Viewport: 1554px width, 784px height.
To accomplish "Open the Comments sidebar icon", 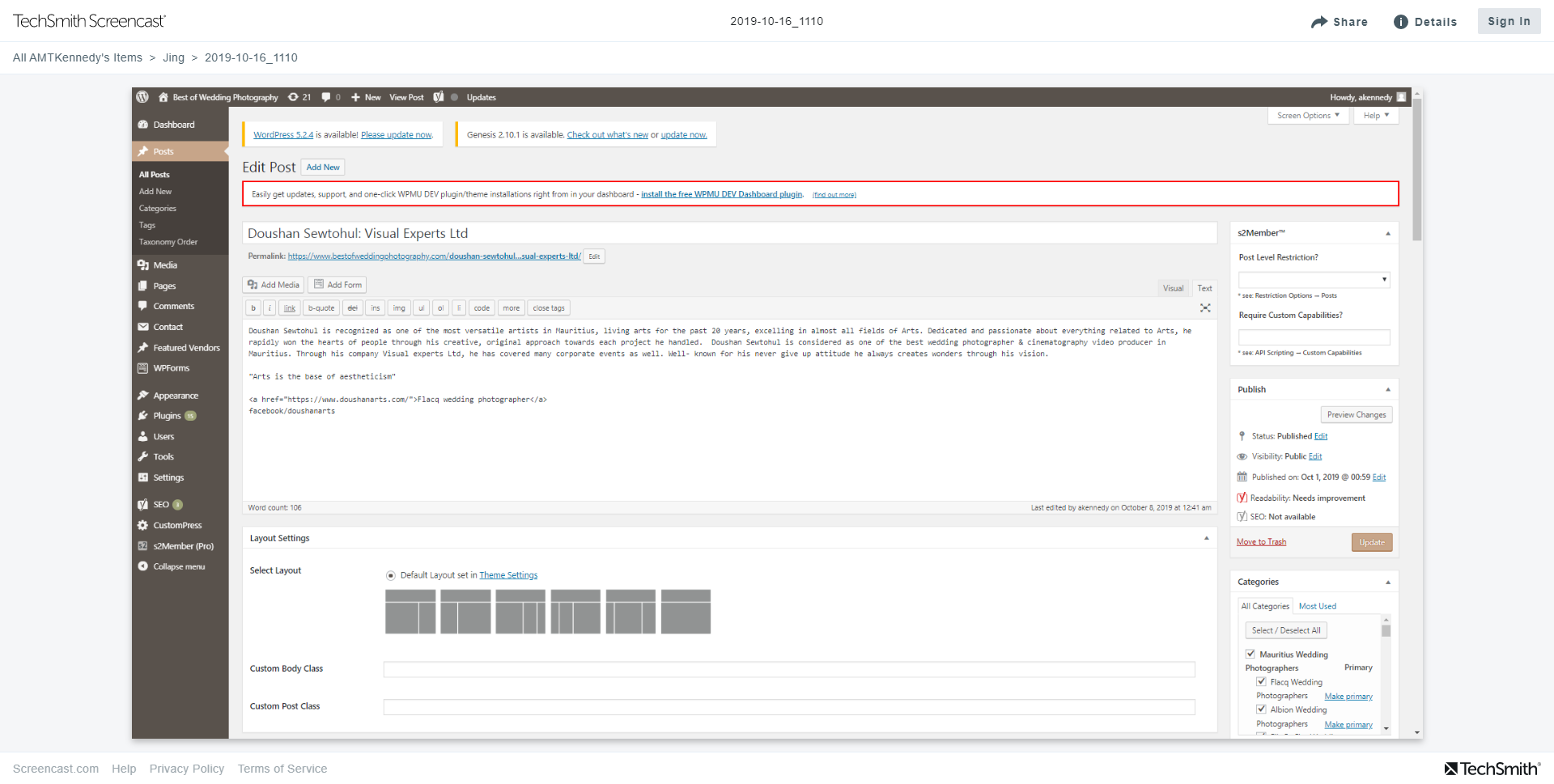I will coord(142,306).
